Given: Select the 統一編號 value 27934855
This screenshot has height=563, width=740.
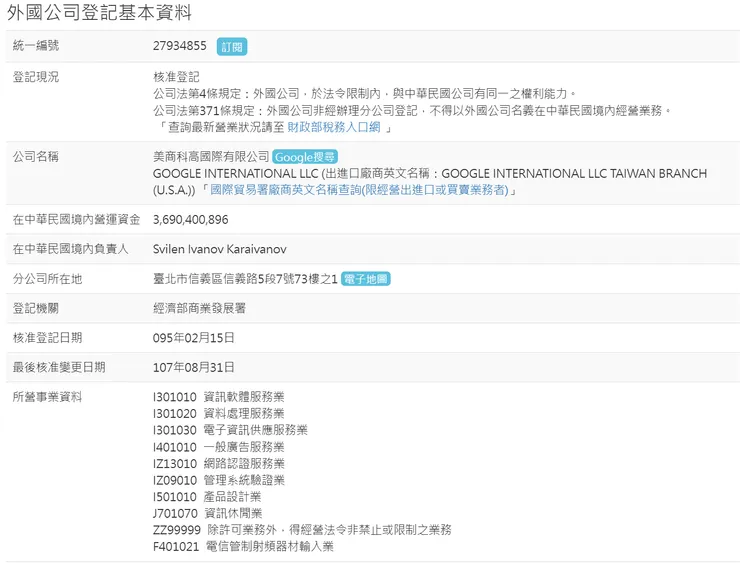Looking at the screenshot, I should [180, 46].
